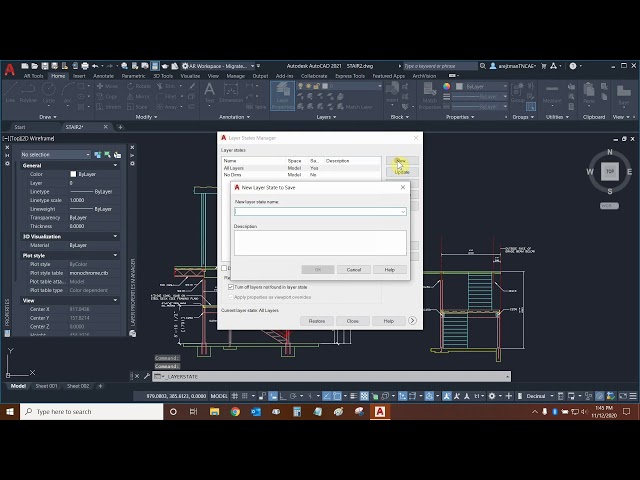The height and width of the screenshot is (480, 640).
Task: Click the ViewCube TOP face
Action: coord(610,171)
